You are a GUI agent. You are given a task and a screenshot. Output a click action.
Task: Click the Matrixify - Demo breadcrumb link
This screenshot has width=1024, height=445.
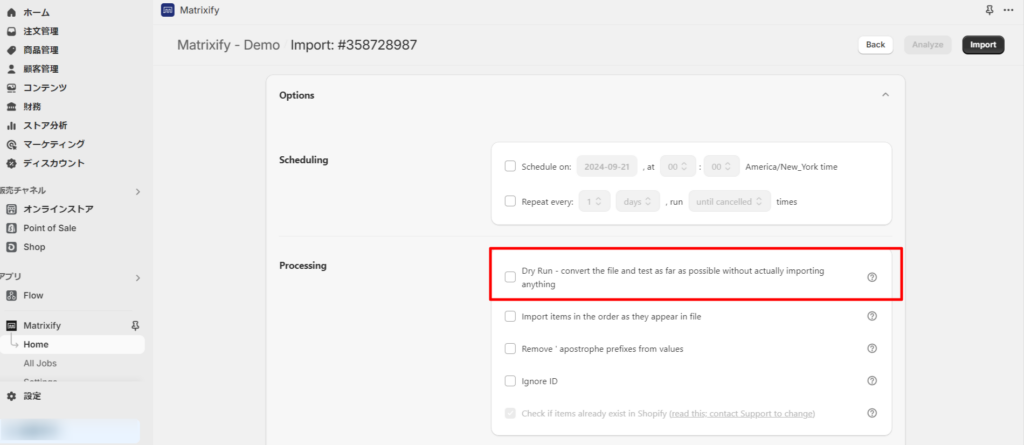tap(229, 45)
